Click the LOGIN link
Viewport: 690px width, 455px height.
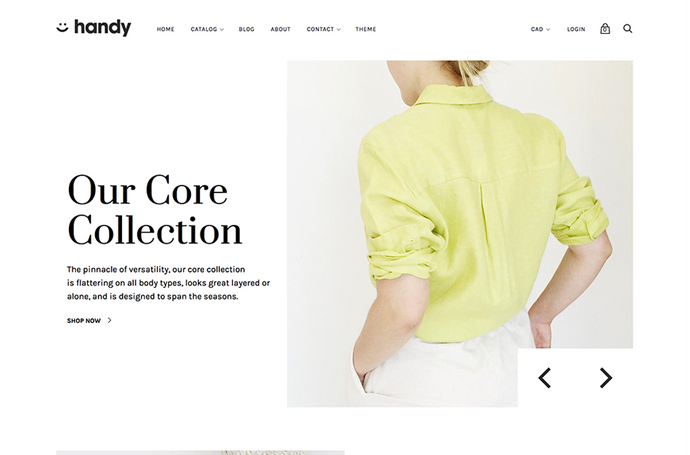(x=576, y=29)
